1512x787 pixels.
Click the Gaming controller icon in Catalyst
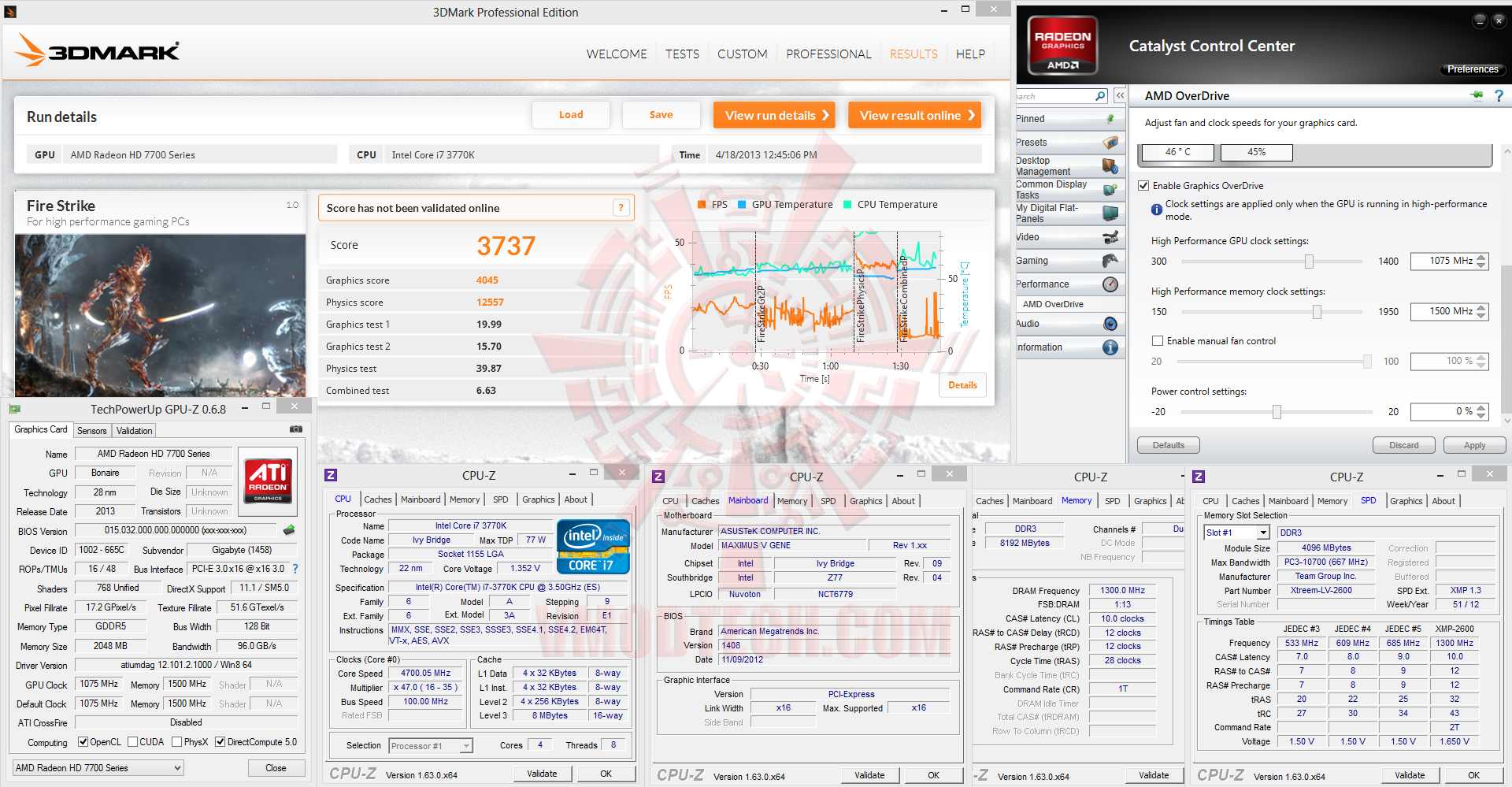[1110, 261]
